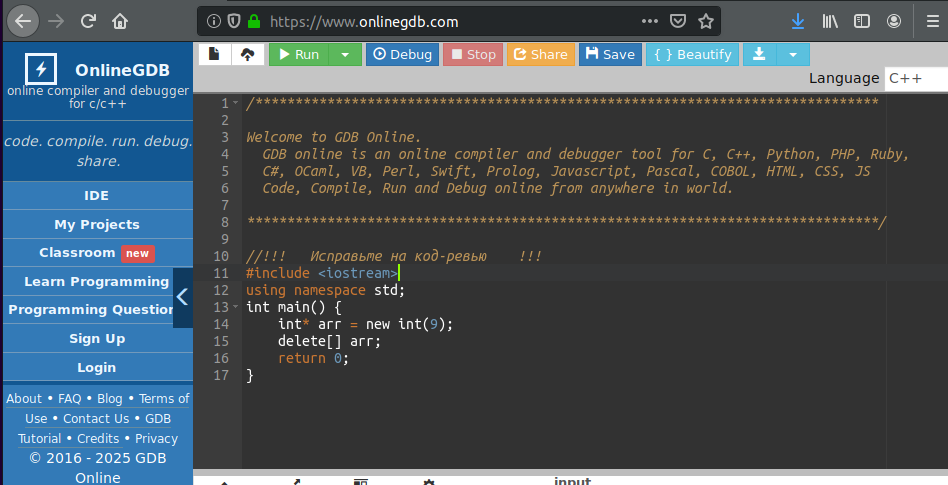Collapse the left sidebar with chevron arrow
Image resolution: width=948 pixels, height=485 pixels.
183,297
